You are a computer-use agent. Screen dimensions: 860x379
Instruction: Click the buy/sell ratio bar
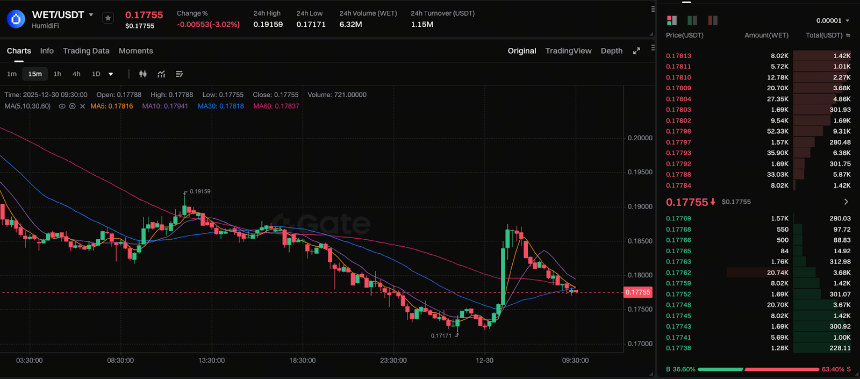759,369
